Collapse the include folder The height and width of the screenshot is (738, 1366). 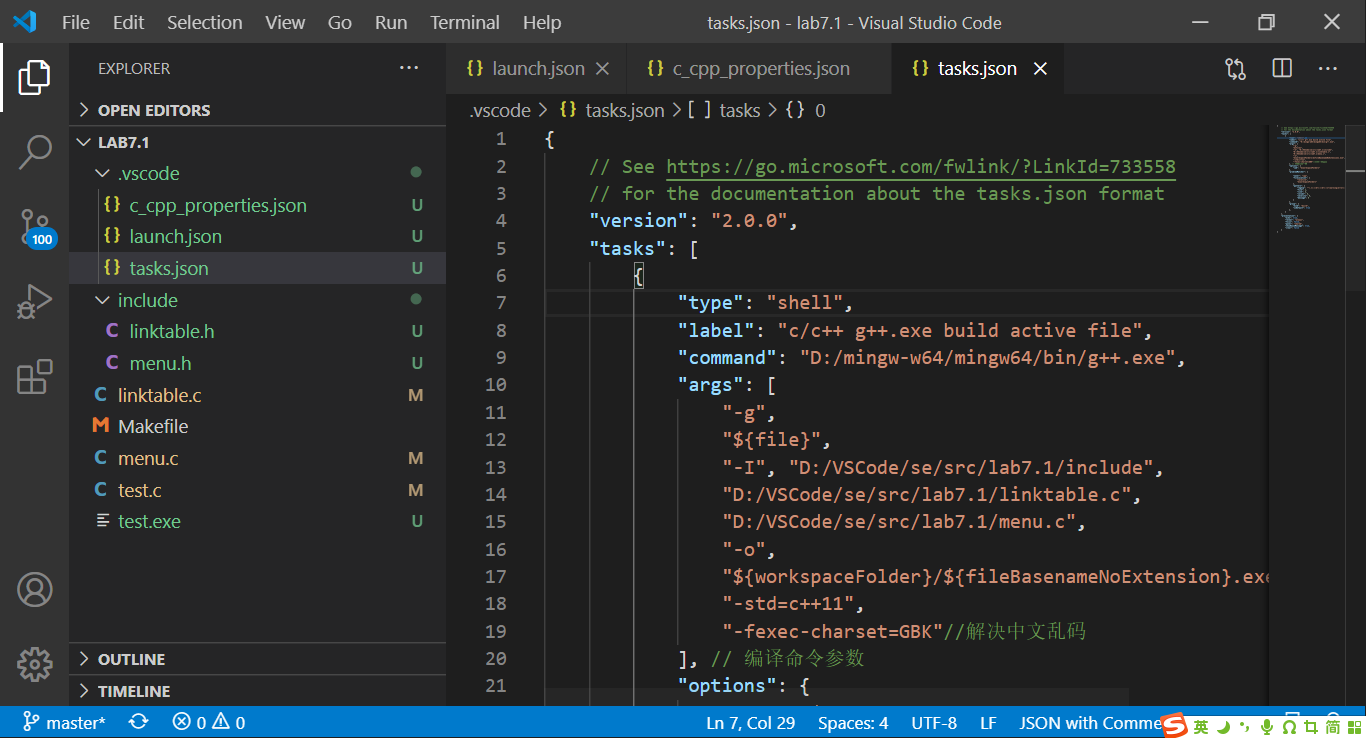pos(258,300)
